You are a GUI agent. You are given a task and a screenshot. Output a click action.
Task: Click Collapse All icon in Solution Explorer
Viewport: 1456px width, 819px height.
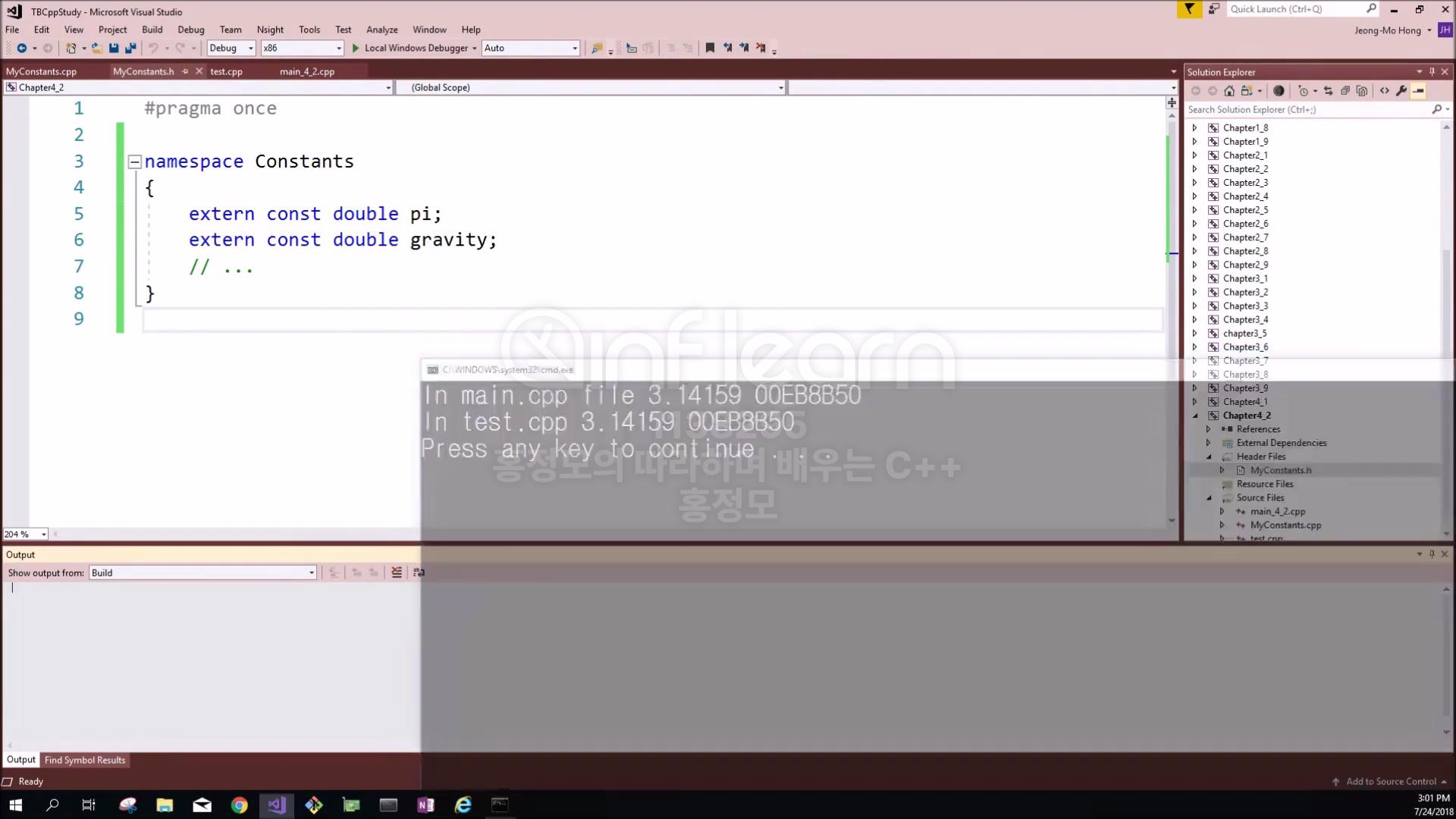point(1345,91)
